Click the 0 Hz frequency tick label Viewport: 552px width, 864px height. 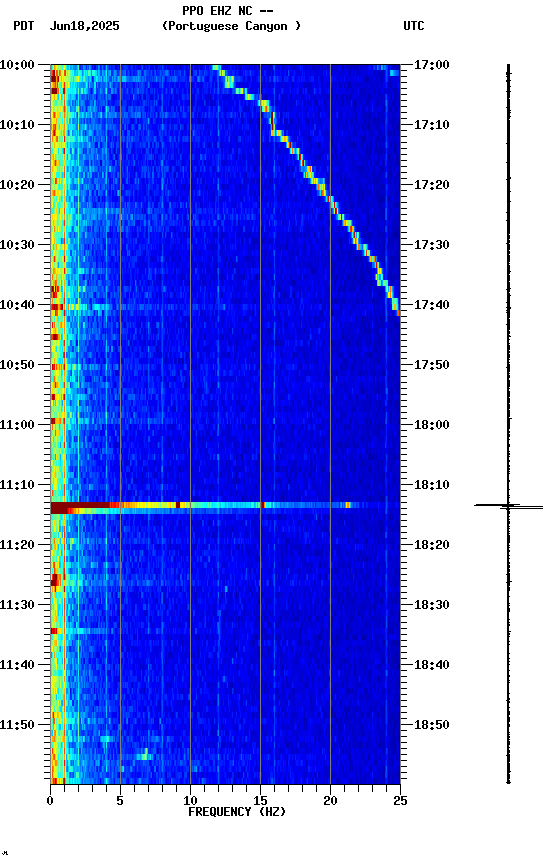(x=51, y=801)
